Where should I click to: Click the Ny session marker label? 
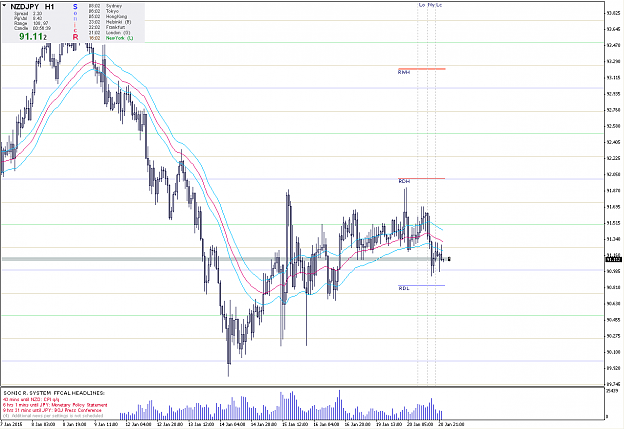[x=431, y=5]
